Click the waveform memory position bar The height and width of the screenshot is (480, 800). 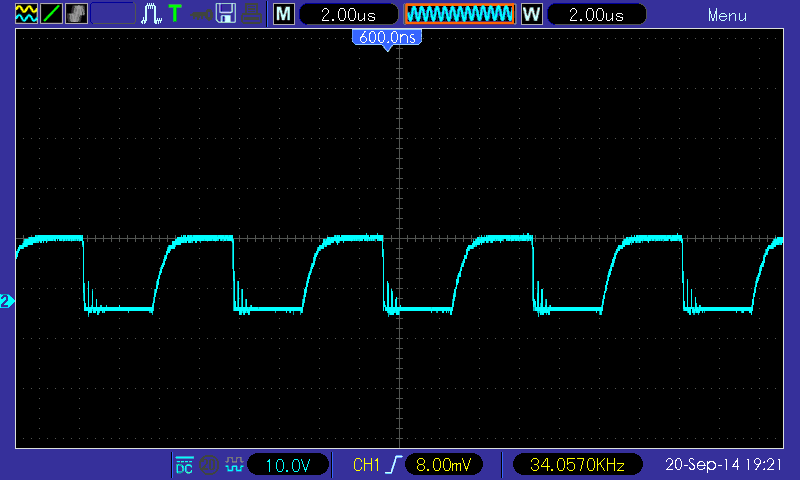click(459, 14)
